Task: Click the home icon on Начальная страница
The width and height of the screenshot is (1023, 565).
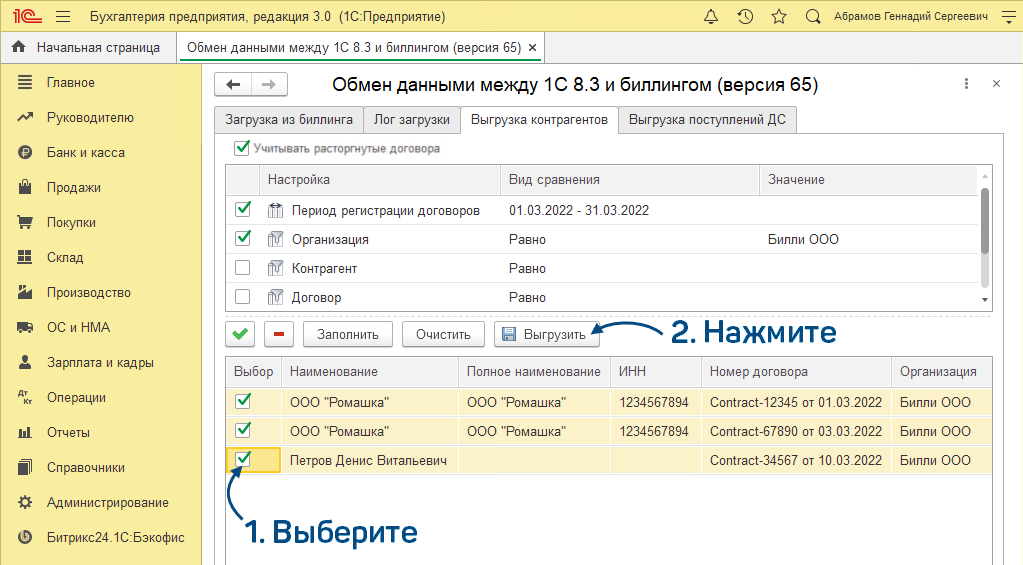Action: pyautogui.click(x=19, y=47)
